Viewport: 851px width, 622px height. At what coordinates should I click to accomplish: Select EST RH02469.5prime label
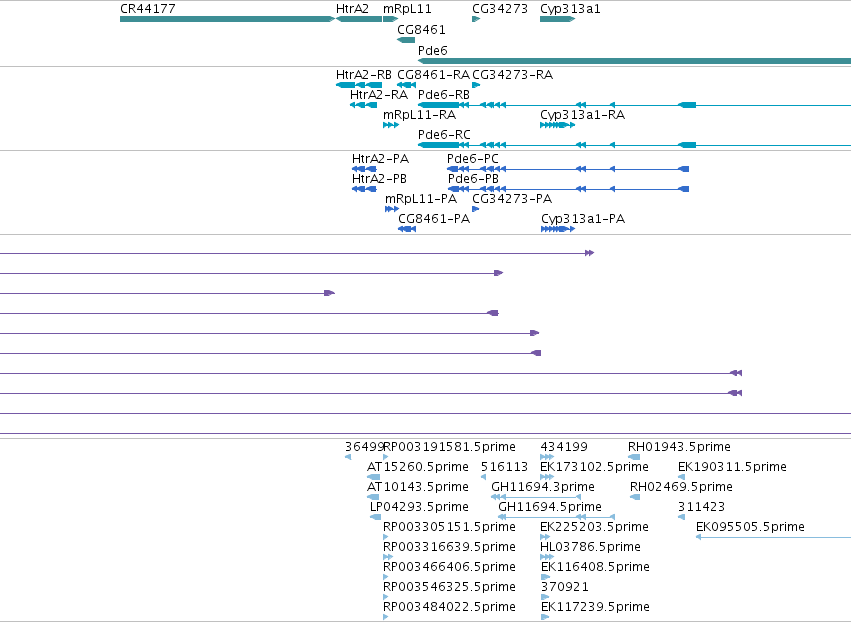click(681, 487)
